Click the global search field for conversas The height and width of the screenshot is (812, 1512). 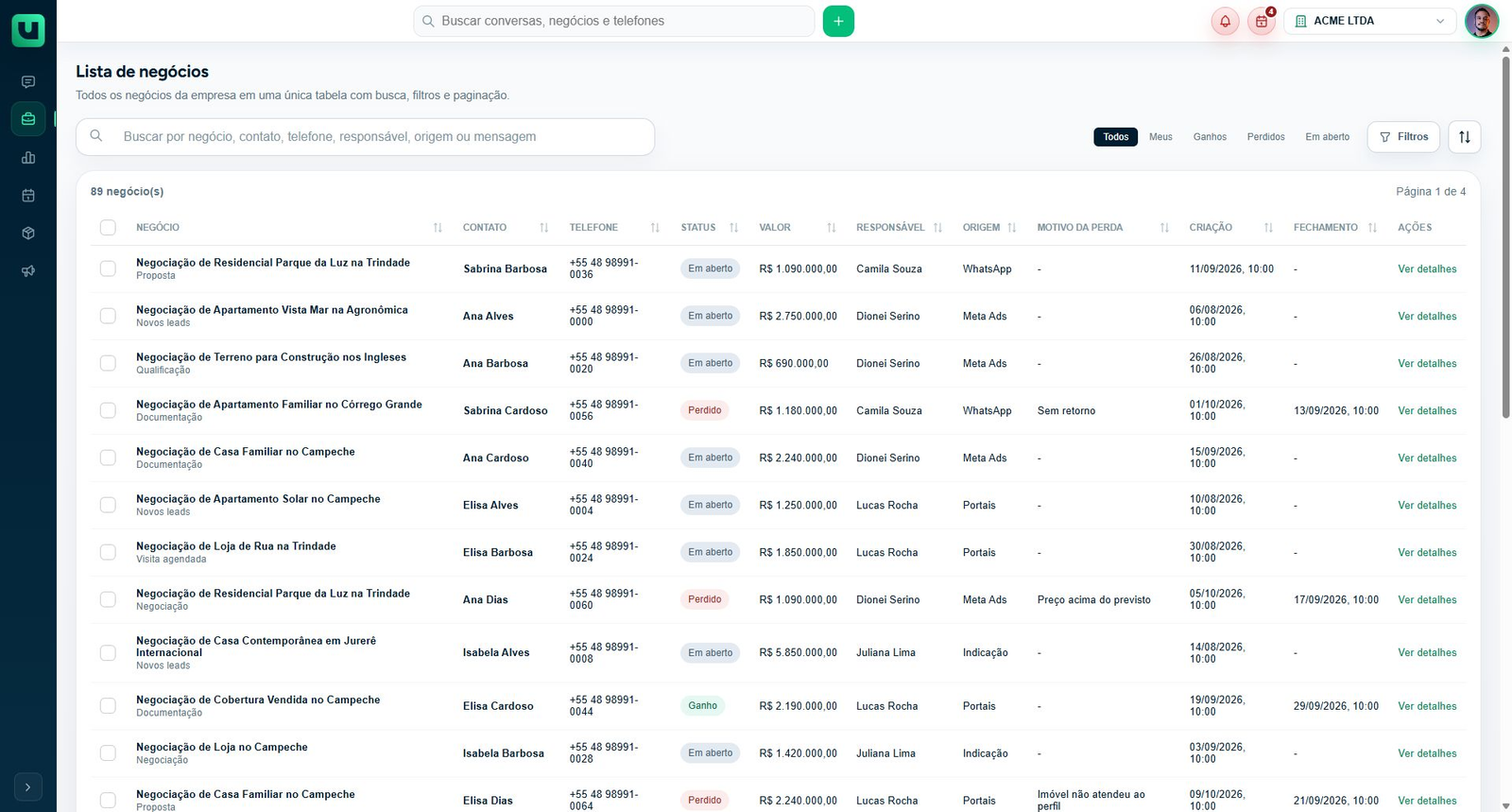click(614, 21)
